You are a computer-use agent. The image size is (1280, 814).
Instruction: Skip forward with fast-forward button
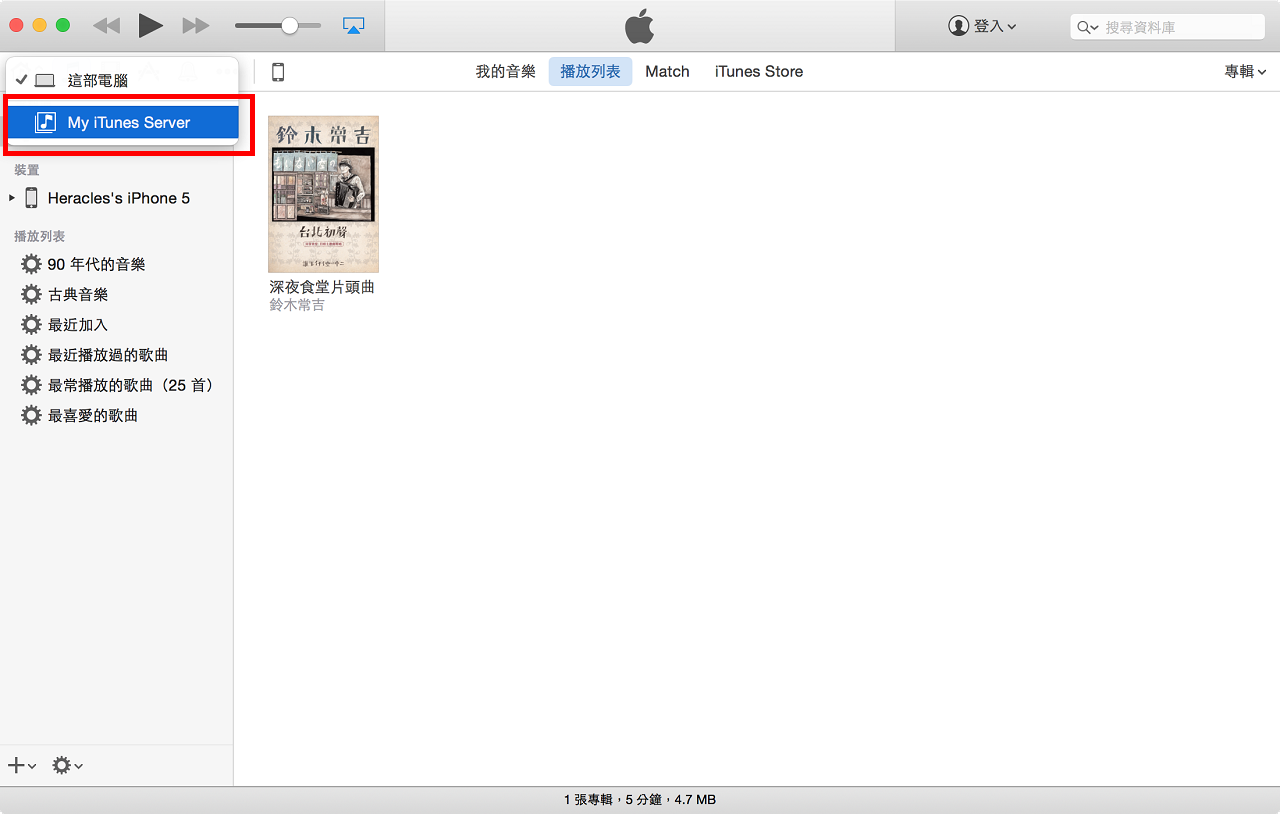click(196, 26)
